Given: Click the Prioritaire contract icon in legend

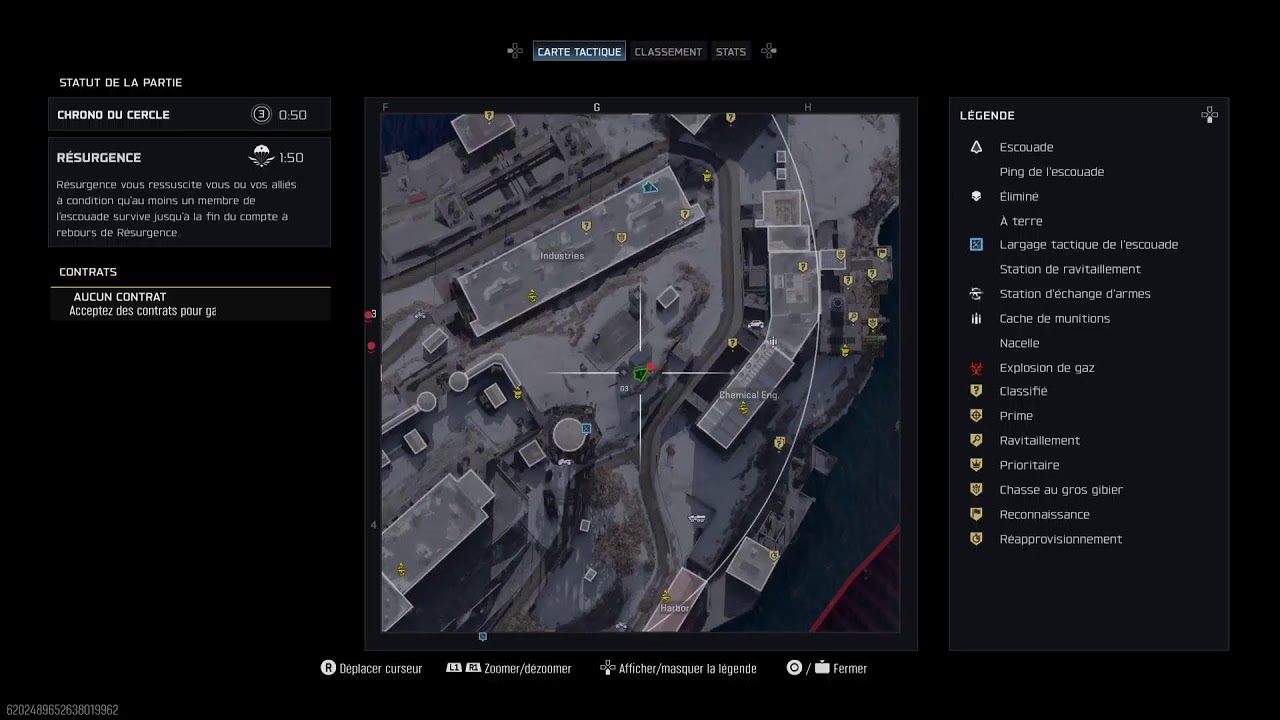Looking at the screenshot, I should point(976,465).
